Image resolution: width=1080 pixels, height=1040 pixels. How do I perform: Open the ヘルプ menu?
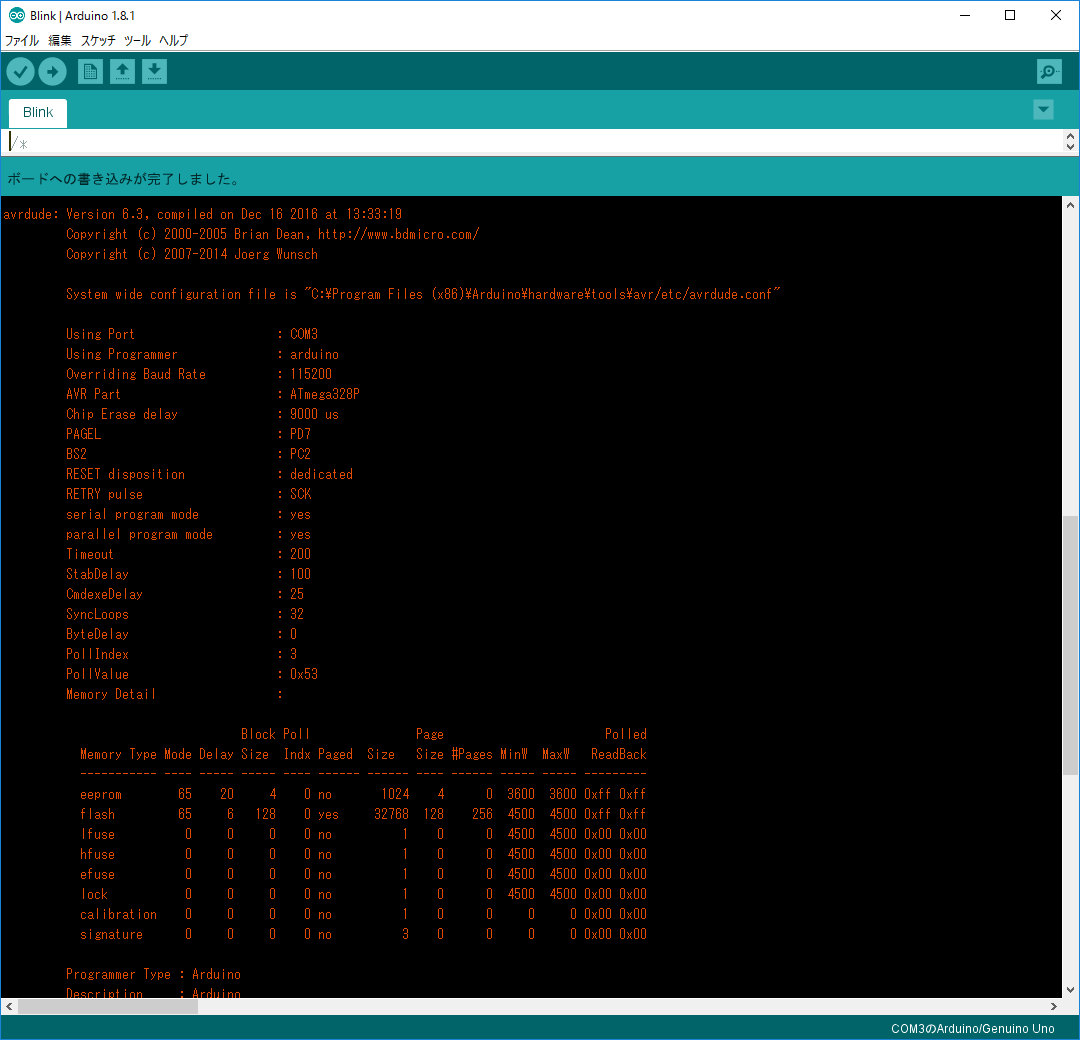coord(174,41)
